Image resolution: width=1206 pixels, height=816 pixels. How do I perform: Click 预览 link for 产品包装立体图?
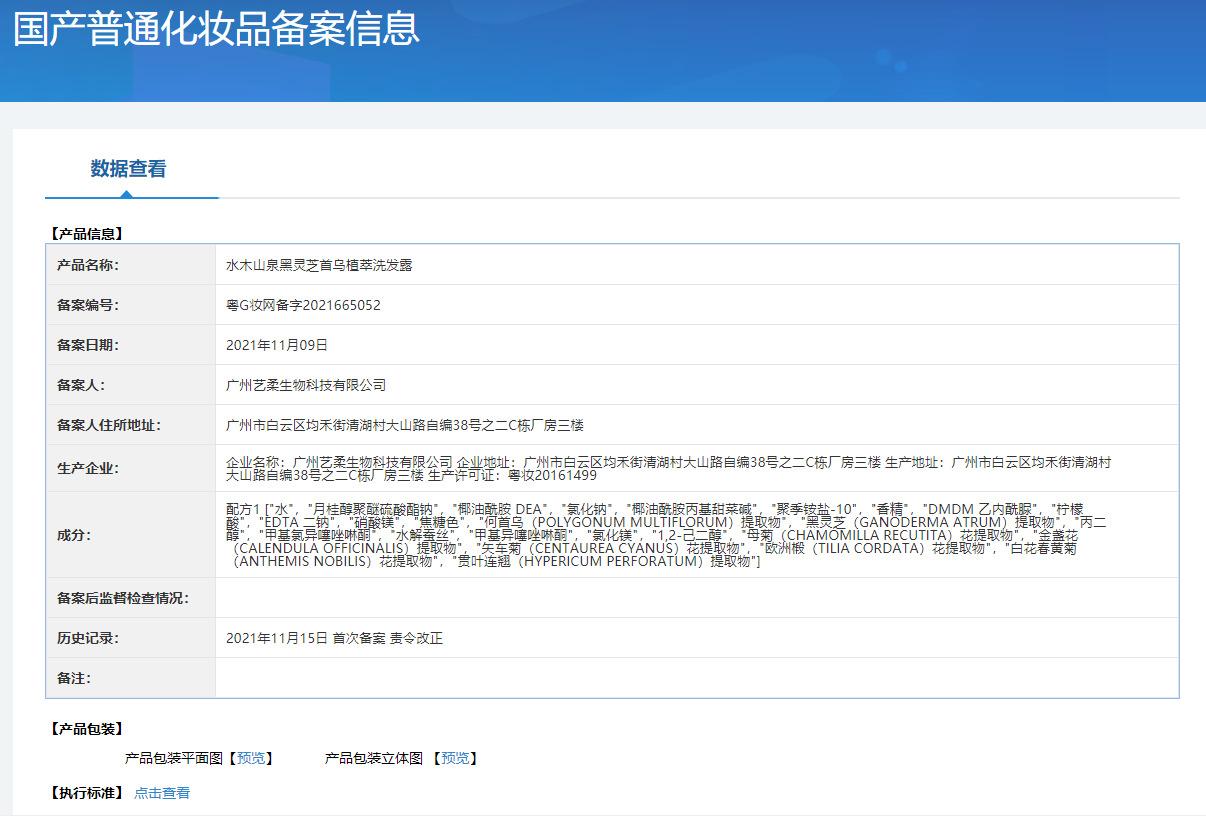tap(455, 758)
